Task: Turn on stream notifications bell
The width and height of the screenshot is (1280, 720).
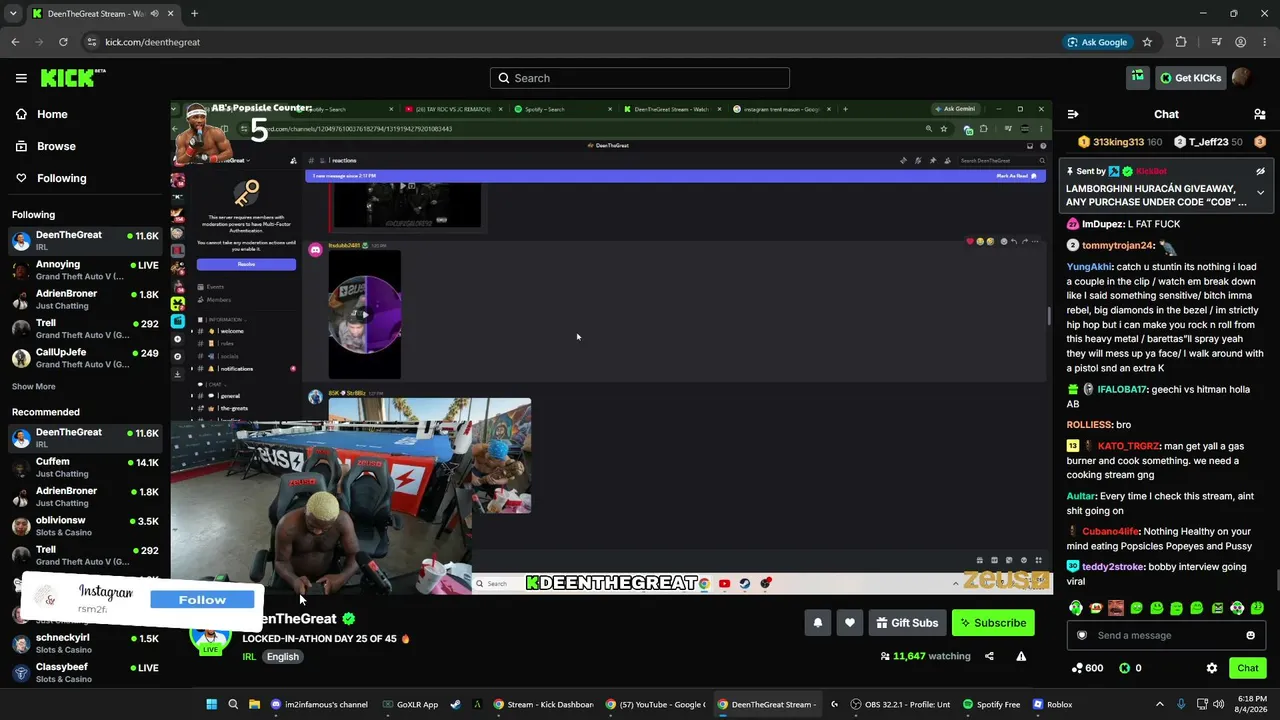Action: coord(817,623)
